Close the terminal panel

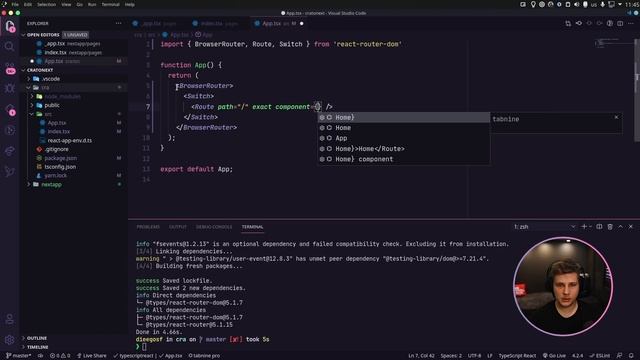click(x=631, y=227)
